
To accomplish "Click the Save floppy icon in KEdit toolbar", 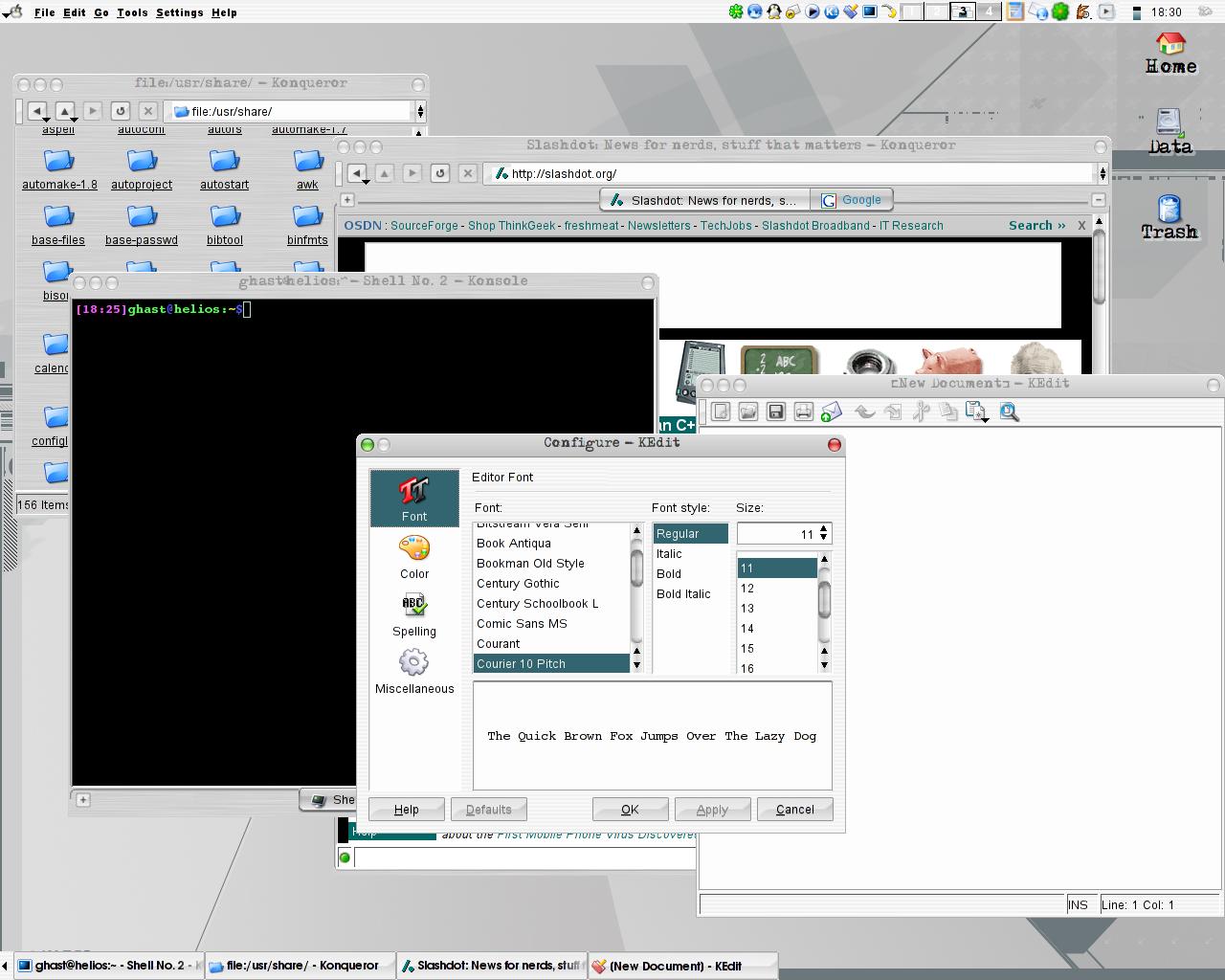I will click(x=776, y=412).
